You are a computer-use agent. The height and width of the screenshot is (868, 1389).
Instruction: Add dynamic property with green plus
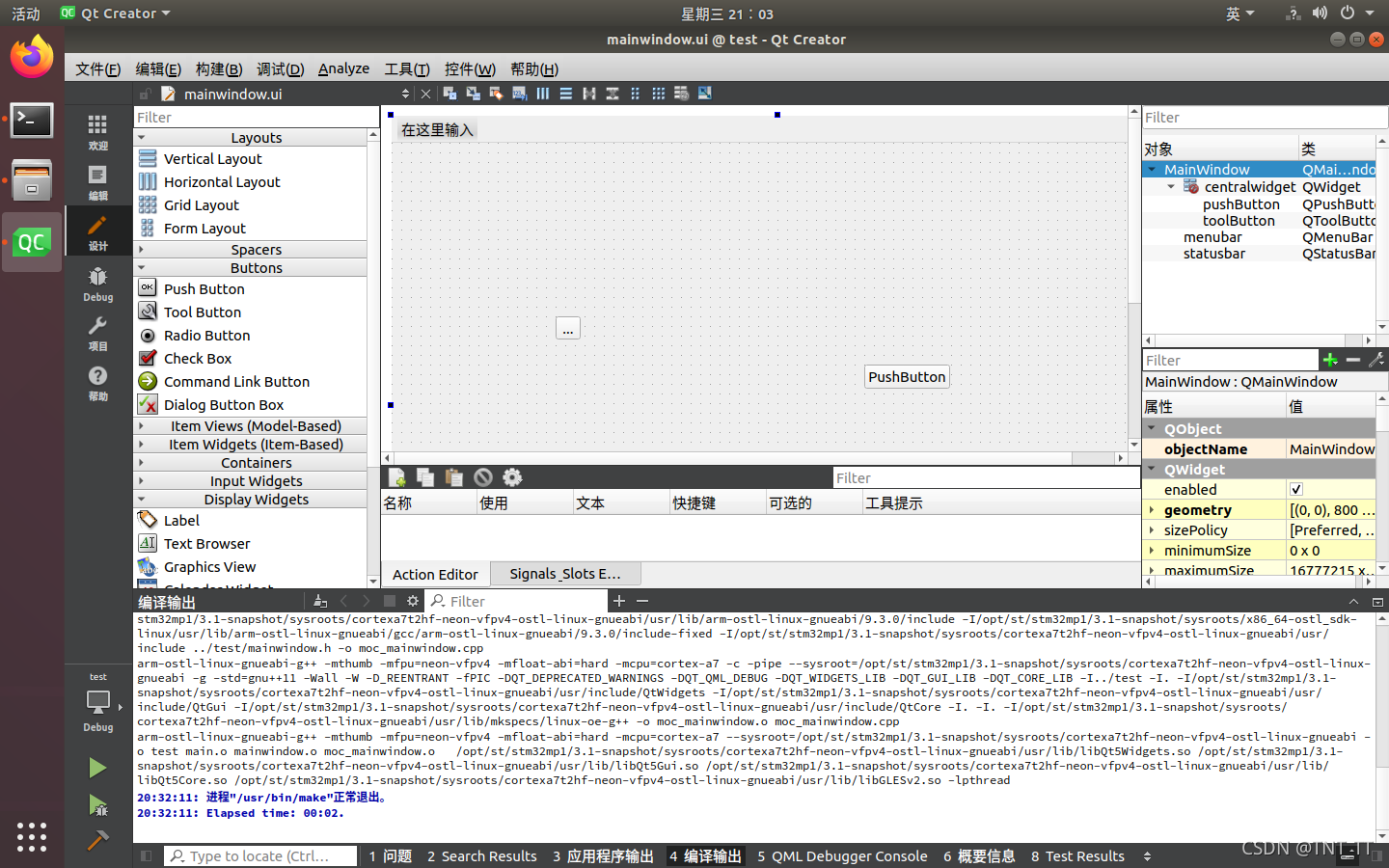[x=1330, y=360]
